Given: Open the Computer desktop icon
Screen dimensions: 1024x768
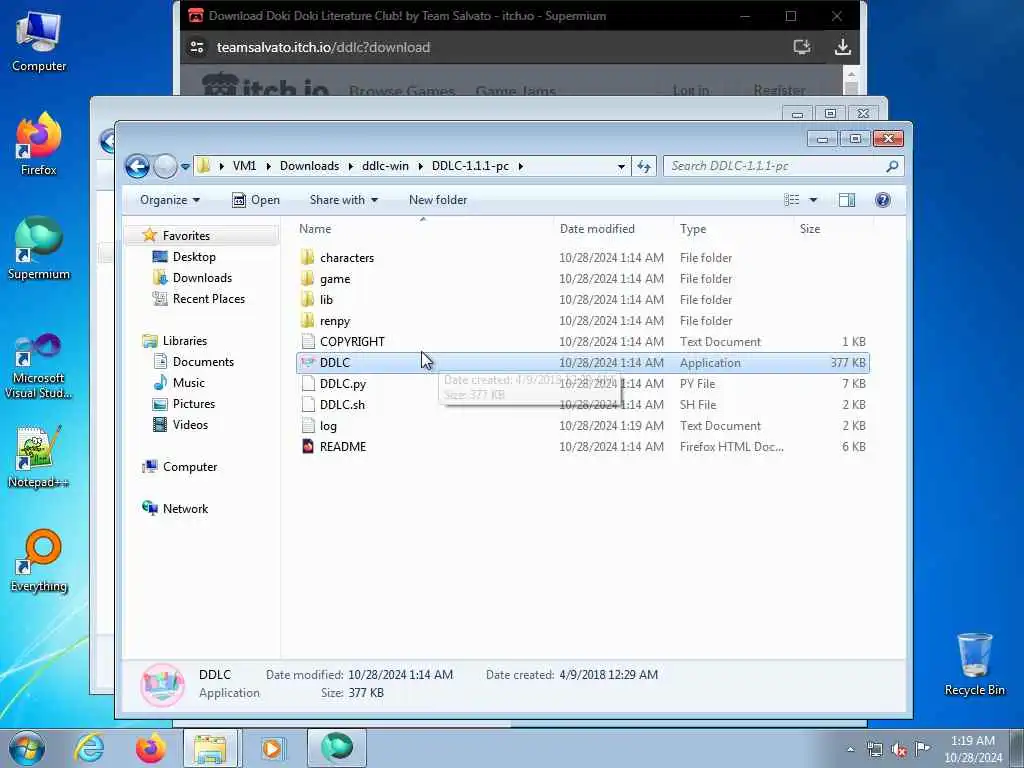Looking at the screenshot, I should (39, 40).
